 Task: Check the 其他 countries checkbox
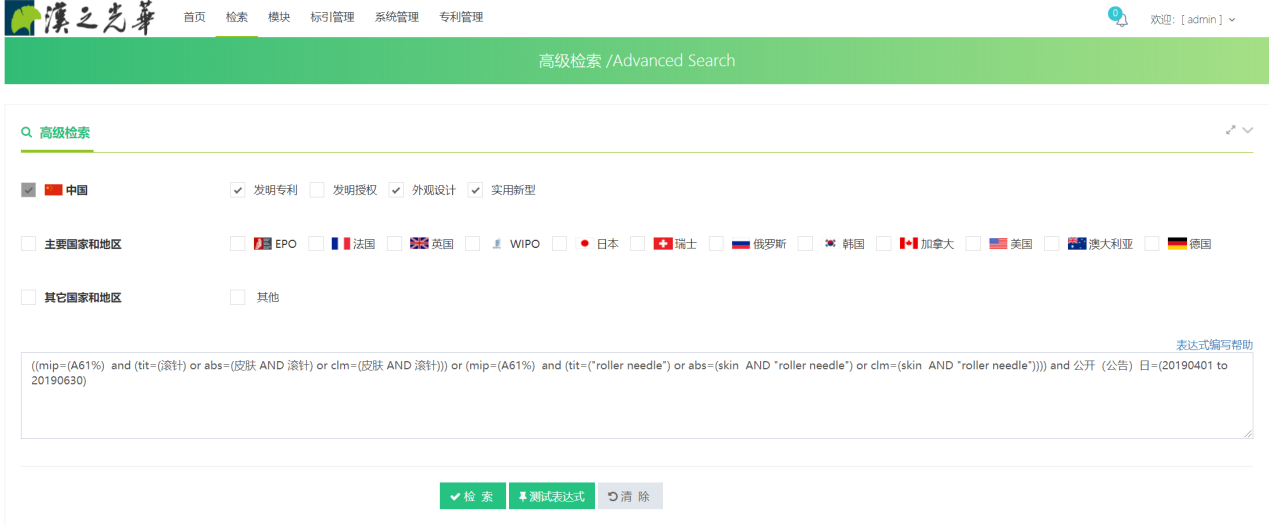238,297
